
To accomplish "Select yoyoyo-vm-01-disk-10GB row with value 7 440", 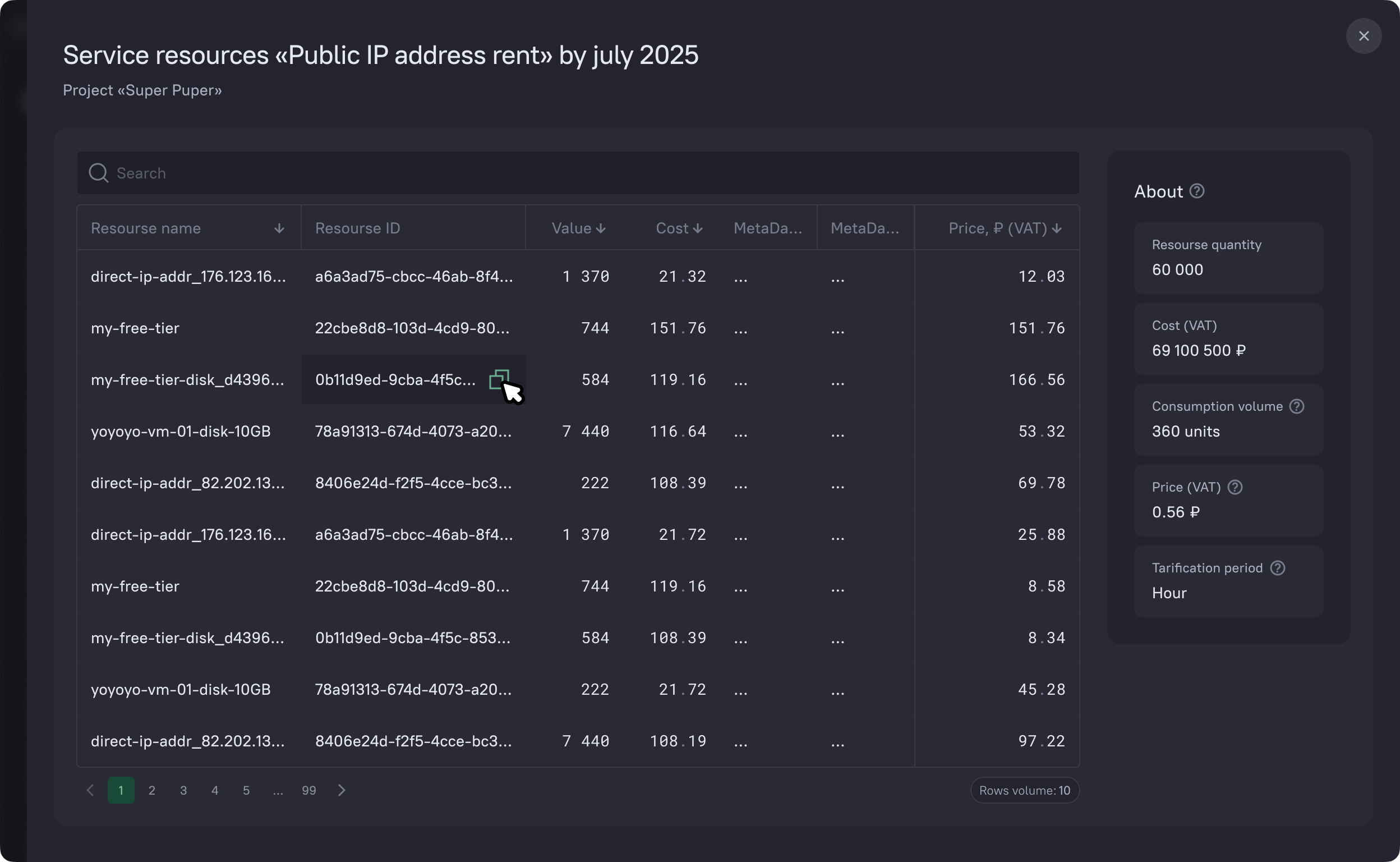I will (x=181, y=432).
